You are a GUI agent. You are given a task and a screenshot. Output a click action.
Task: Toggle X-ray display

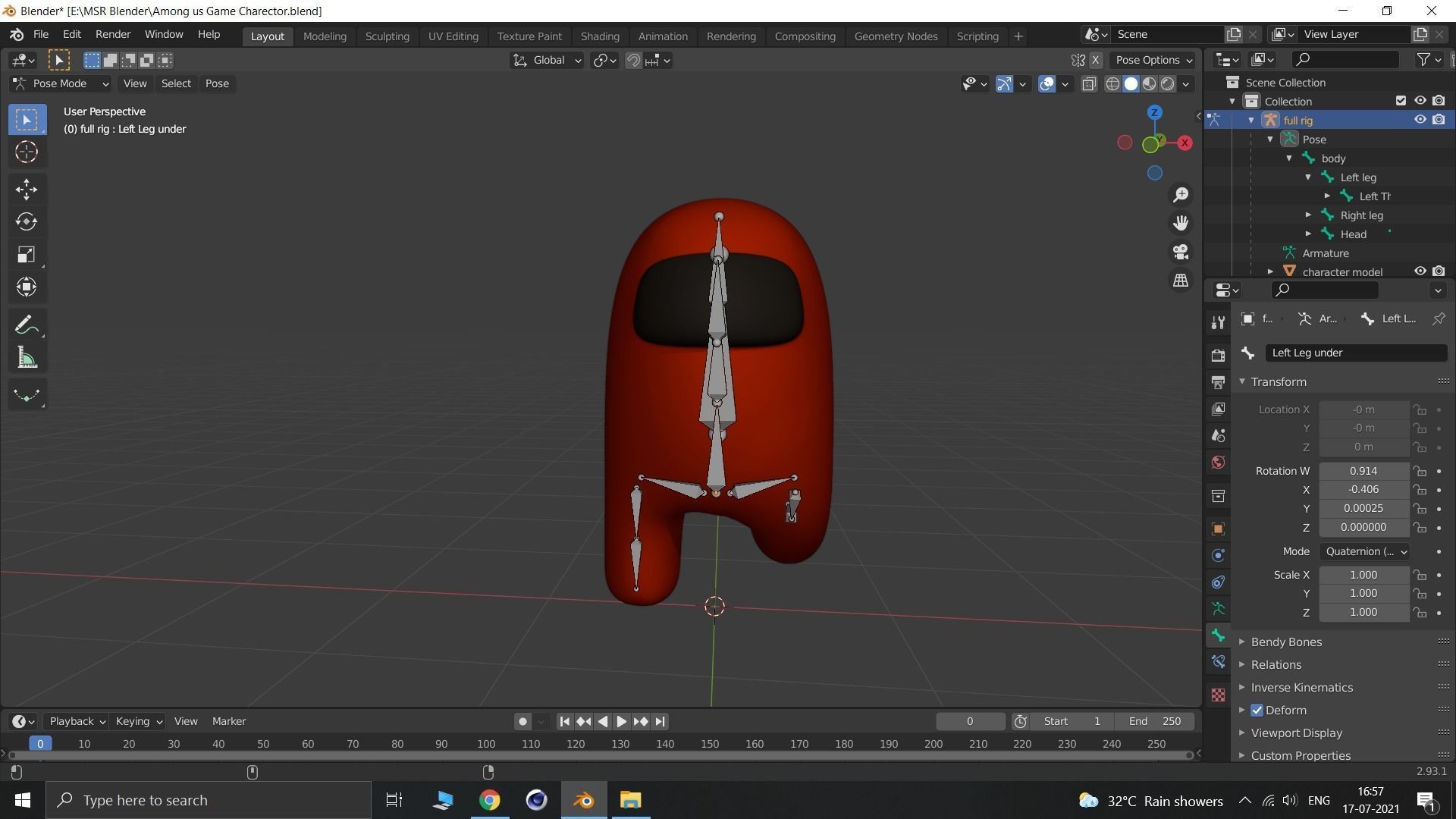pos(1089,83)
